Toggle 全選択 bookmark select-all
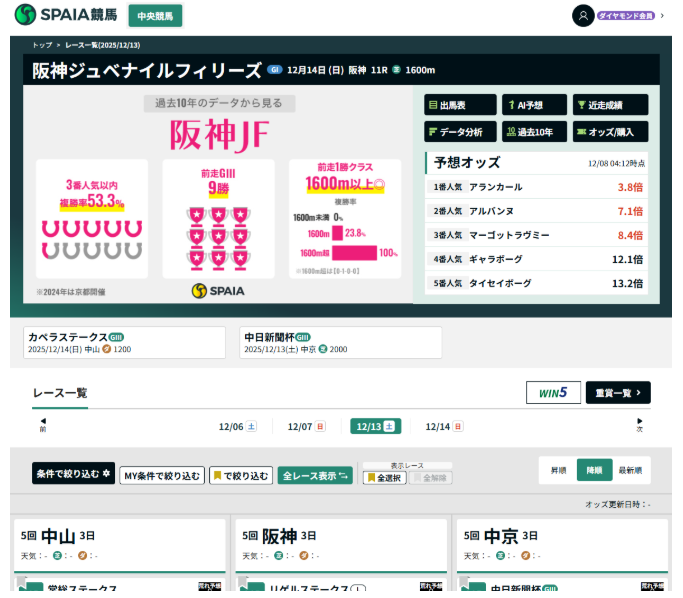This screenshot has width=683, height=598. click(384, 478)
